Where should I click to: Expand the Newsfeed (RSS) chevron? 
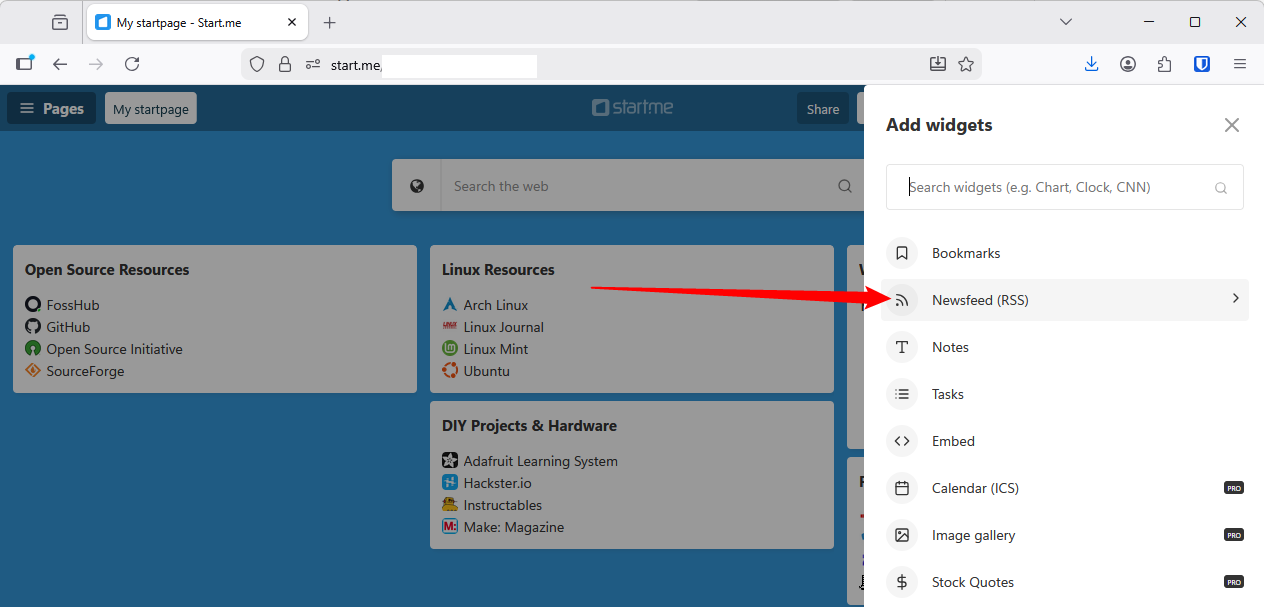(x=1235, y=299)
